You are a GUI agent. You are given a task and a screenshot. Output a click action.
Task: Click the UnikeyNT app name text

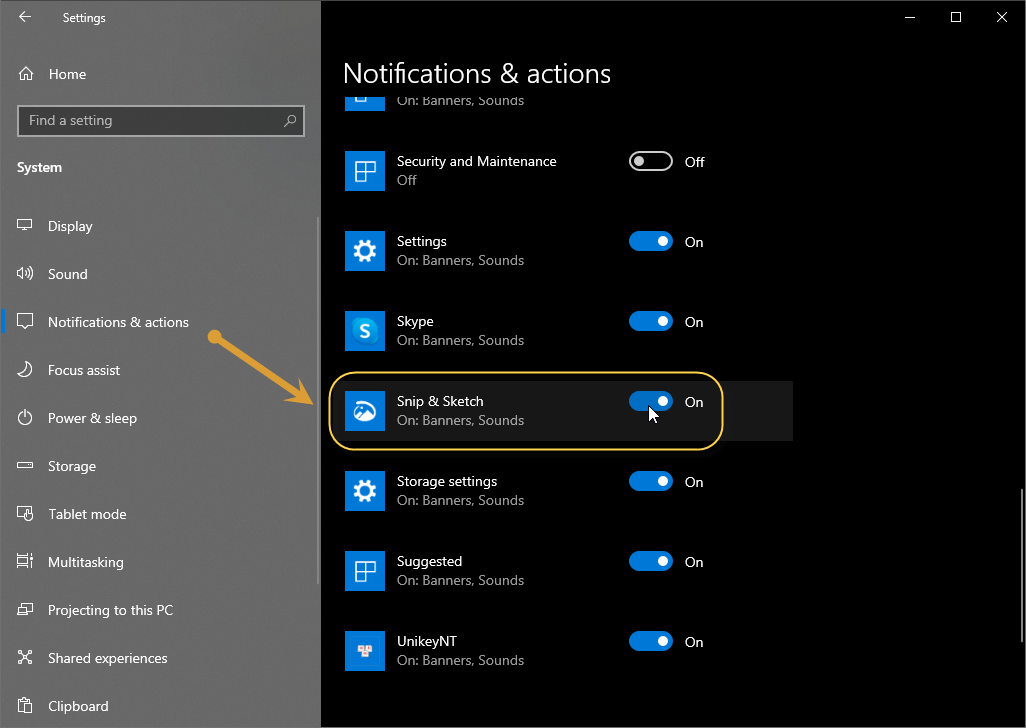pos(427,641)
